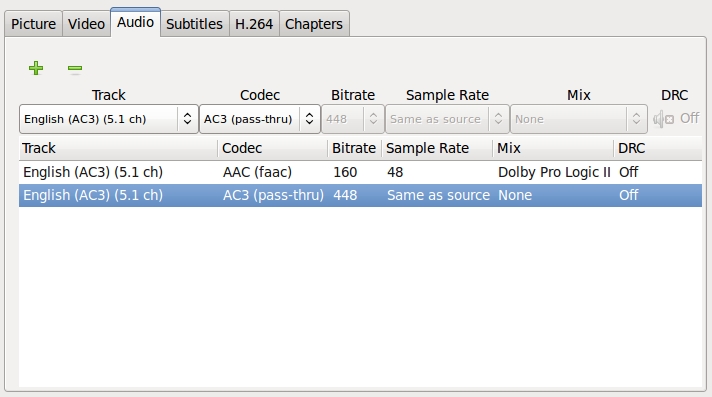Open the Subtitles tab

click(x=194, y=24)
